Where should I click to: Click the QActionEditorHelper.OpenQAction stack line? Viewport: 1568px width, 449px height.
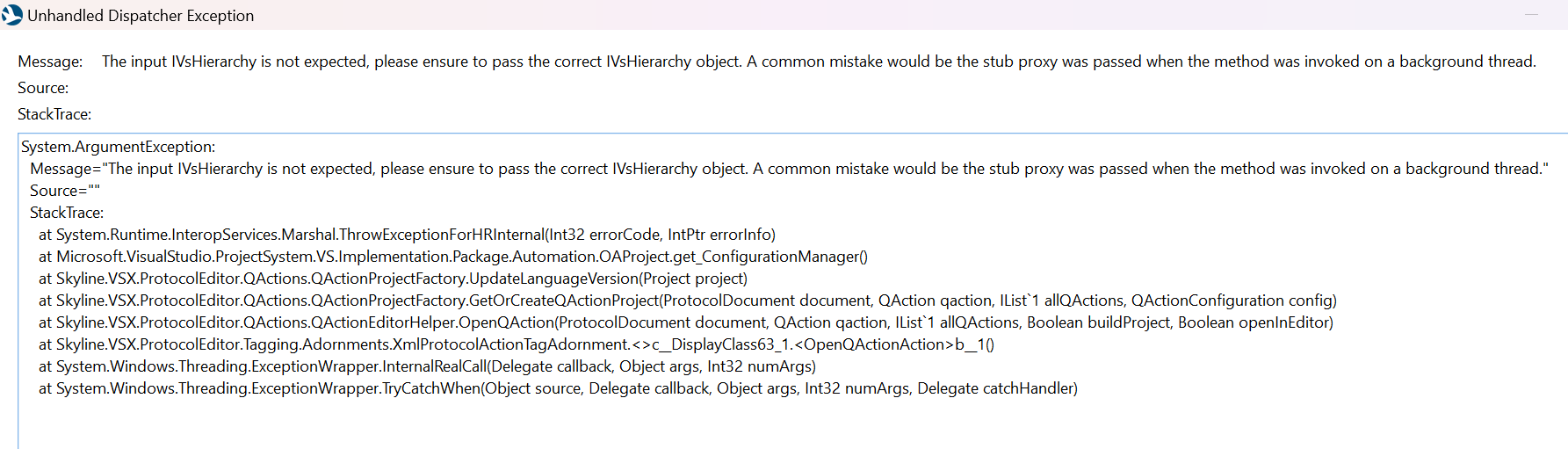point(686,322)
